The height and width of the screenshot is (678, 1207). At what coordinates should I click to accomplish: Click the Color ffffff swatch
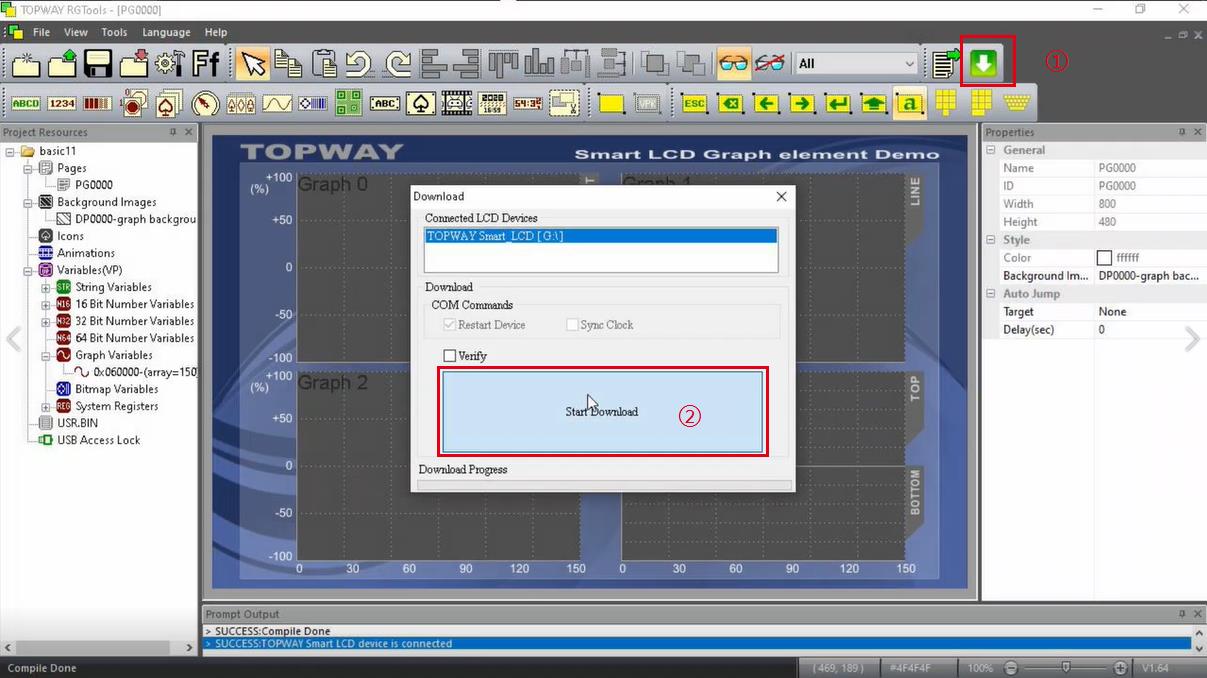pyautogui.click(x=1104, y=258)
